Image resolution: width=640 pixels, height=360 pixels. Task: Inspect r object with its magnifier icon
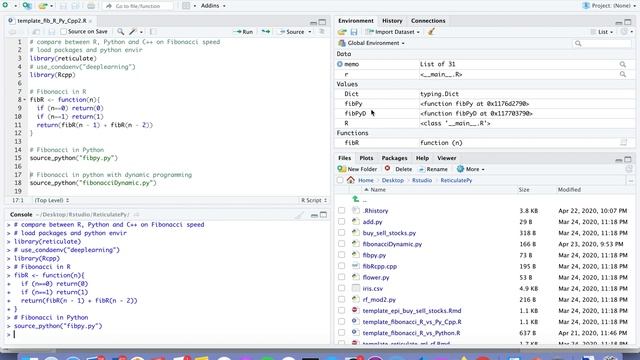pyautogui.click(x=622, y=74)
